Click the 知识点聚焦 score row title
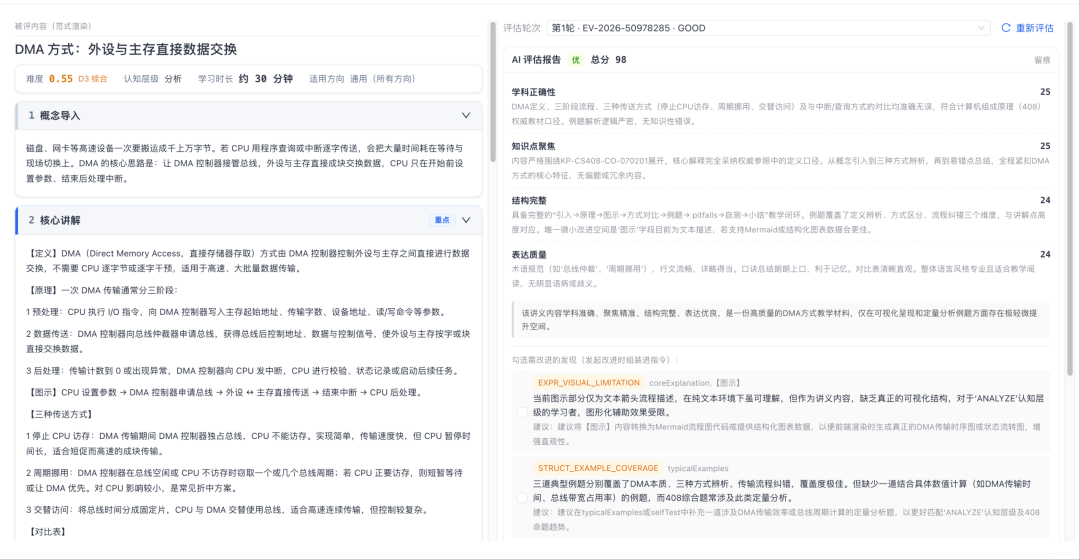Image resolution: width=1080 pixels, height=560 pixels. point(533,146)
